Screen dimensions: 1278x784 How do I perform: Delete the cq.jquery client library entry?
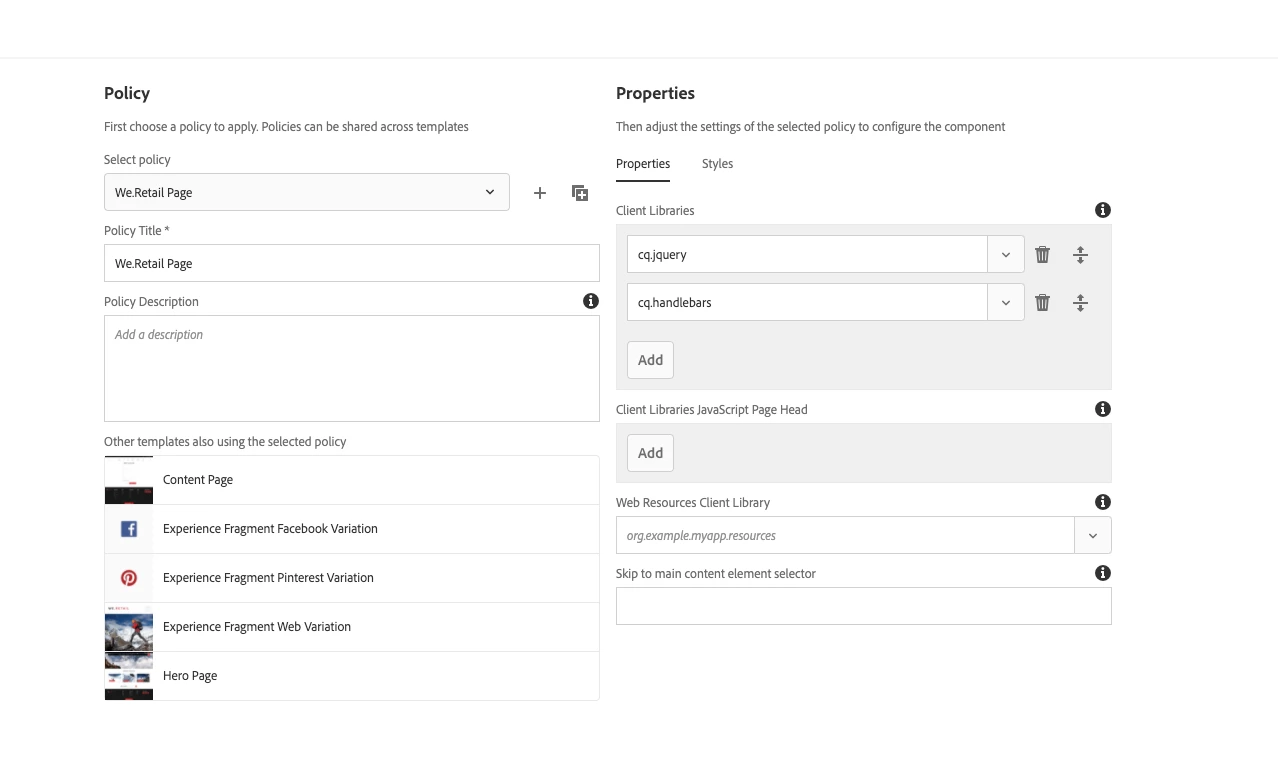(x=1042, y=255)
